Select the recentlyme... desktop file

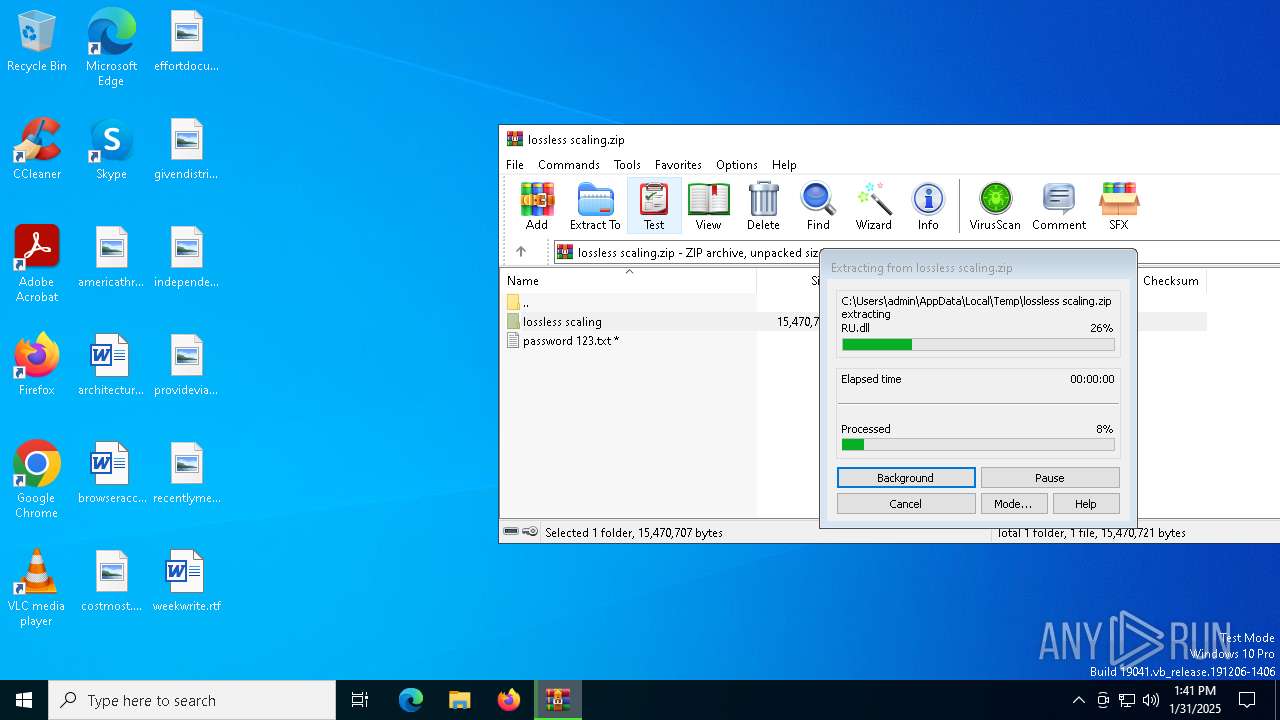pyautogui.click(x=186, y=473)
